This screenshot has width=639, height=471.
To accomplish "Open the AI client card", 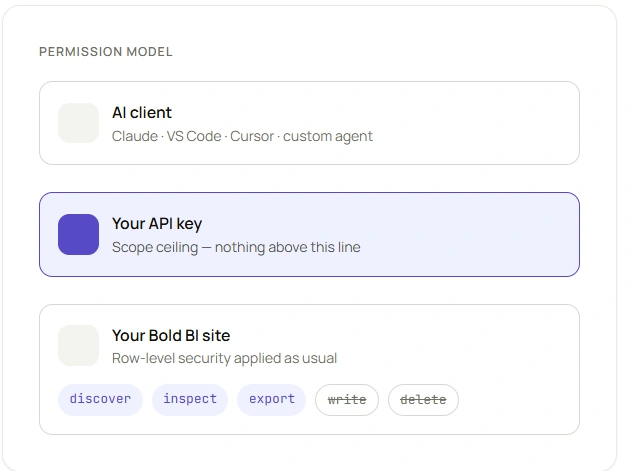I will (309, 123).
